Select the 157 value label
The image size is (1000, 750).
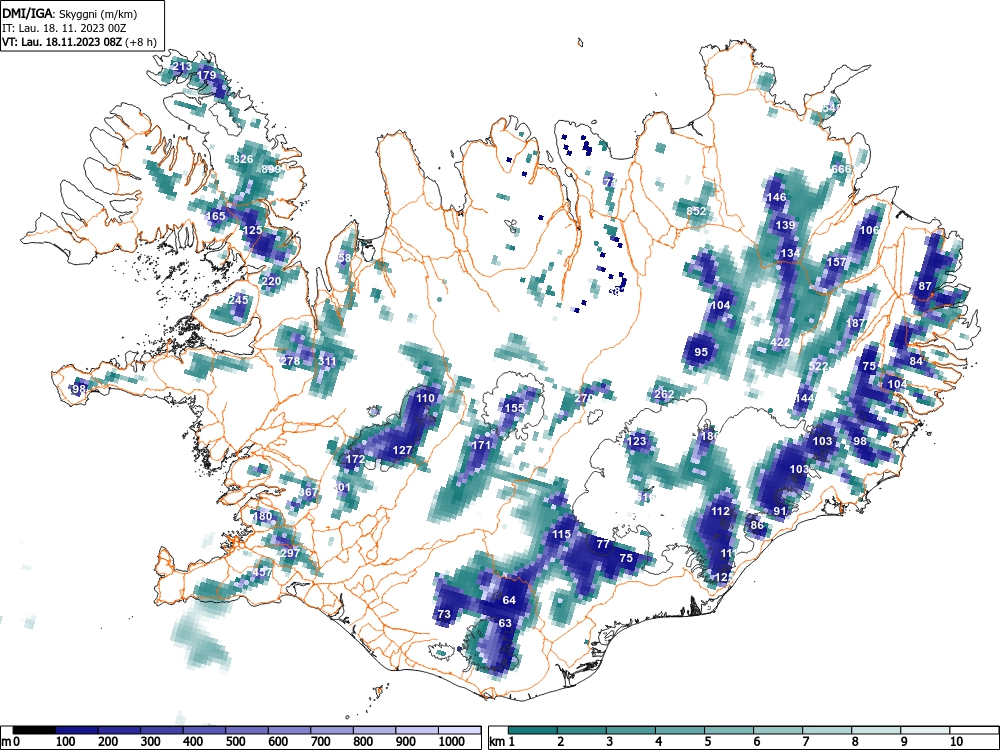836,262
